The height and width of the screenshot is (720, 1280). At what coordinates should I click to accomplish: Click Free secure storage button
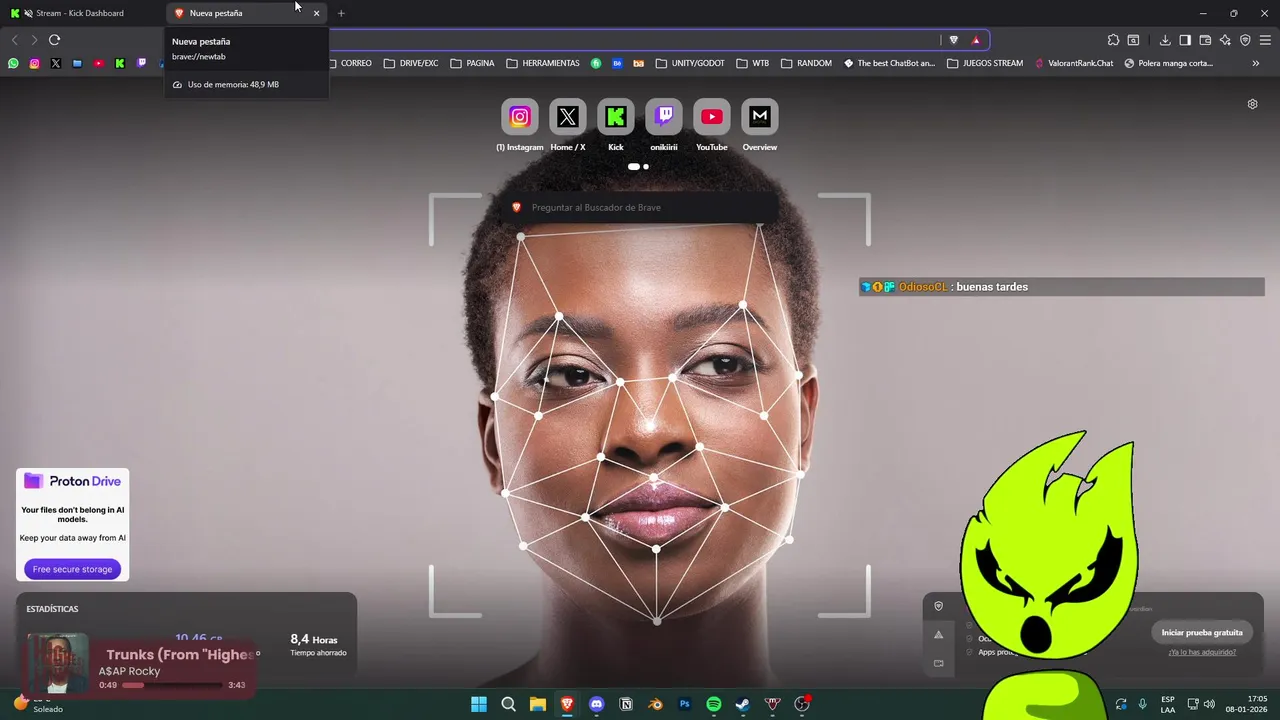72,569
